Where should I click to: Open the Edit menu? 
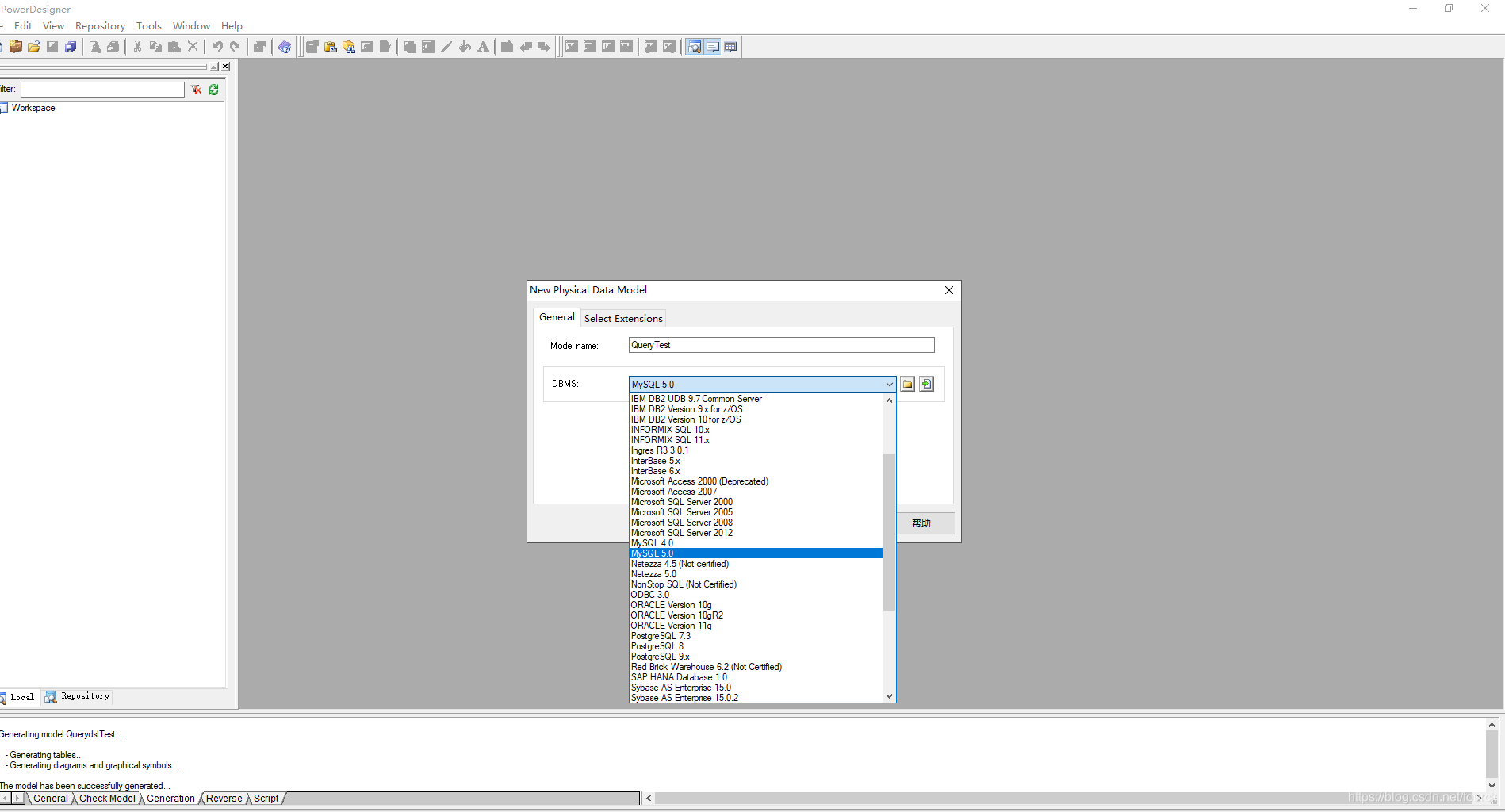(23, 26)
